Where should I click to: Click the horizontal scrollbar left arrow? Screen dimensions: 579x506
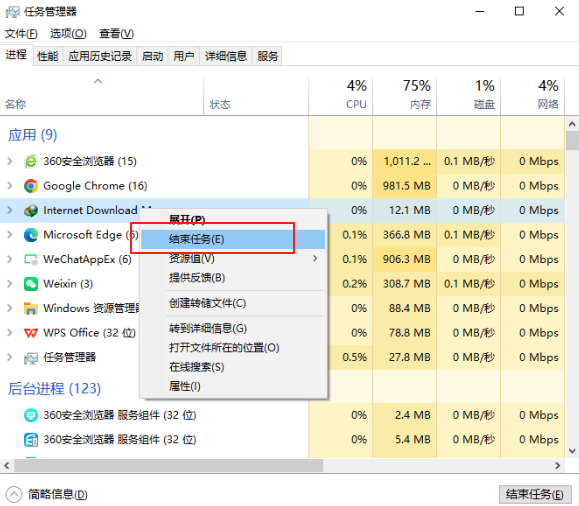(x=7, y=466)
